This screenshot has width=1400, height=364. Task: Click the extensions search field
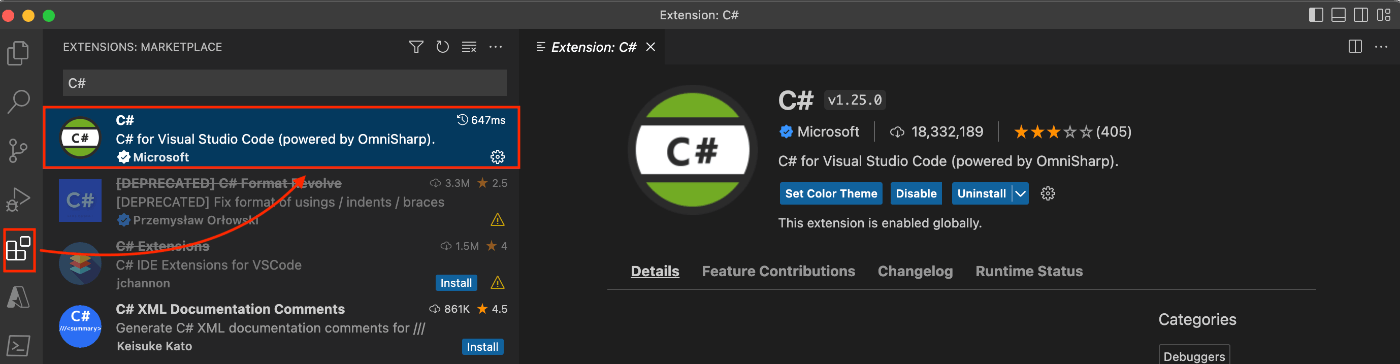coord(285,82)
